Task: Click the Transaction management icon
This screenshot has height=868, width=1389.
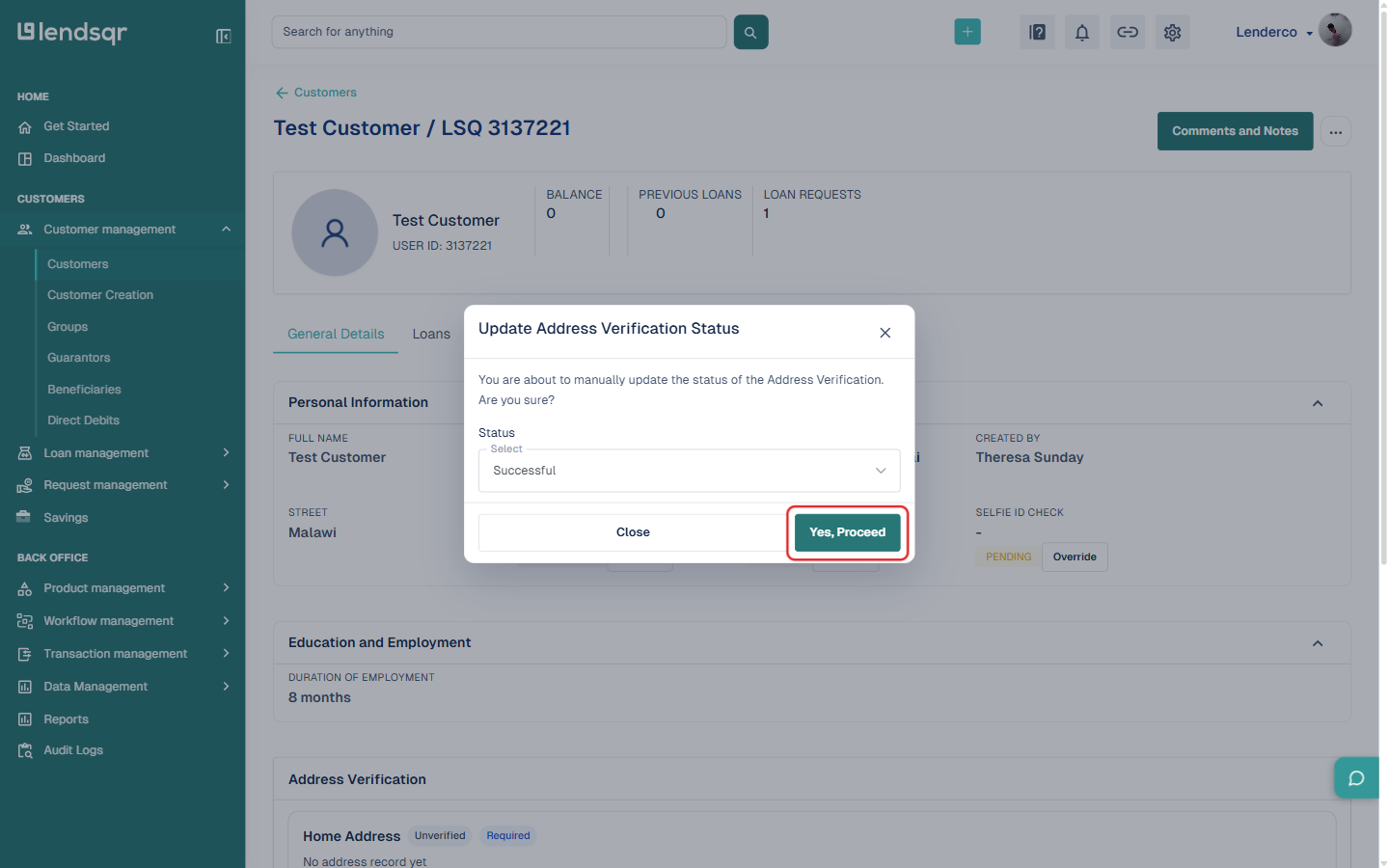Action: 25,654
